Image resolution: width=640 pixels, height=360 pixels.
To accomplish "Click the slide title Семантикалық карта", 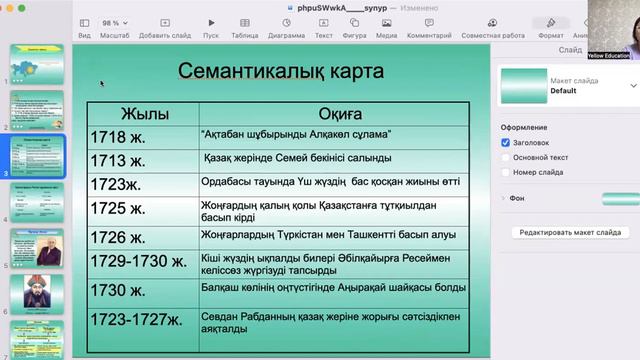I will pos(281,71).
